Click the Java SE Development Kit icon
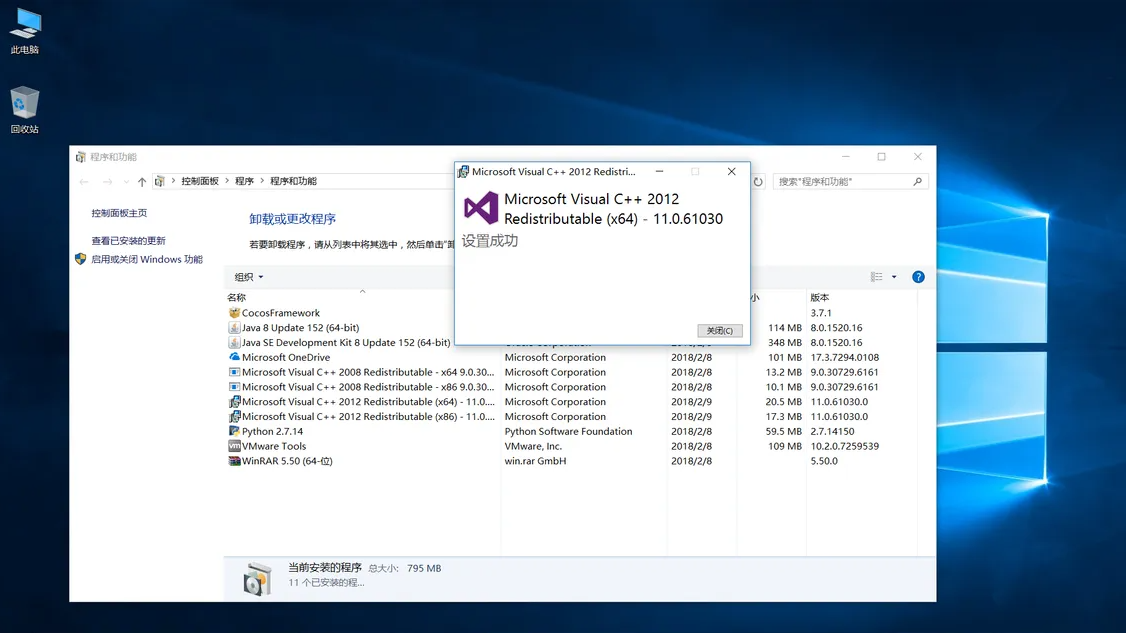Viewport: 1126px width, 633px height. (234, 343)
